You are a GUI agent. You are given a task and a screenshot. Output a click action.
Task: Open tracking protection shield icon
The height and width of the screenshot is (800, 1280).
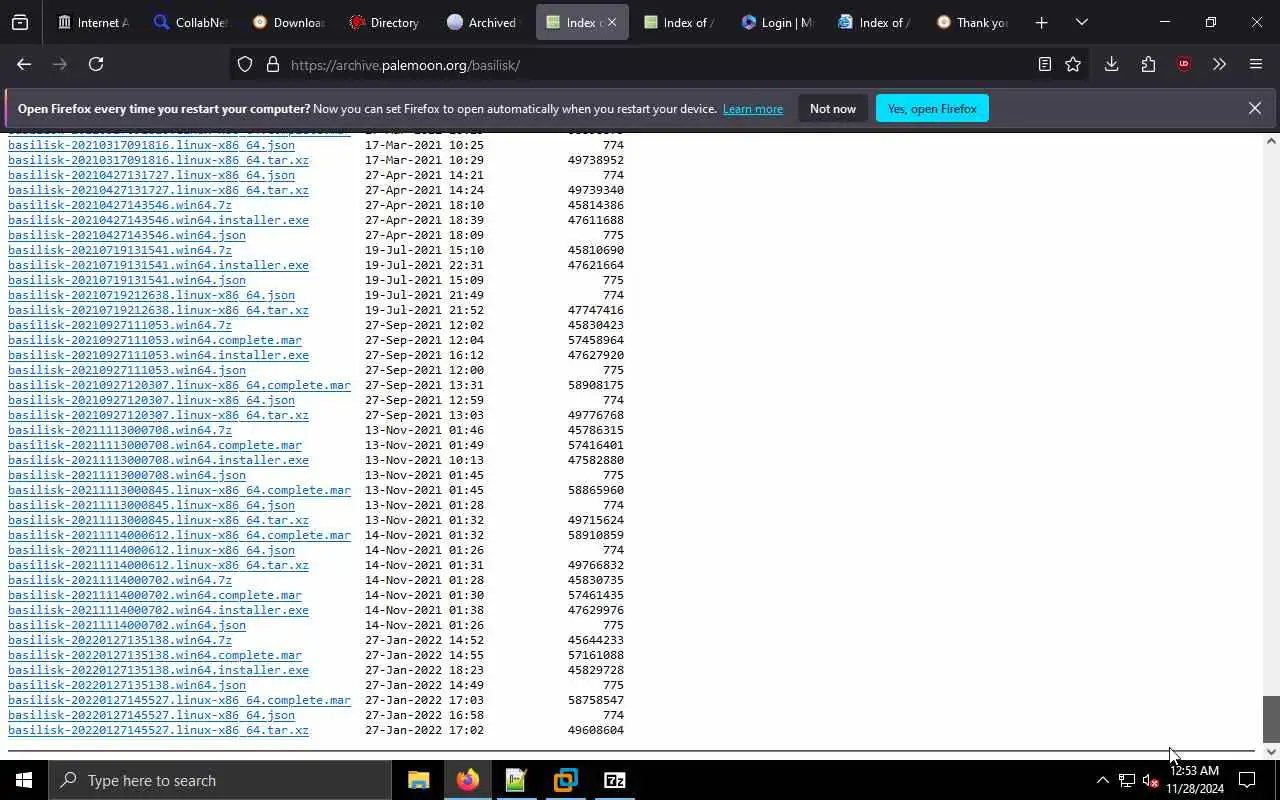point(245,64)
